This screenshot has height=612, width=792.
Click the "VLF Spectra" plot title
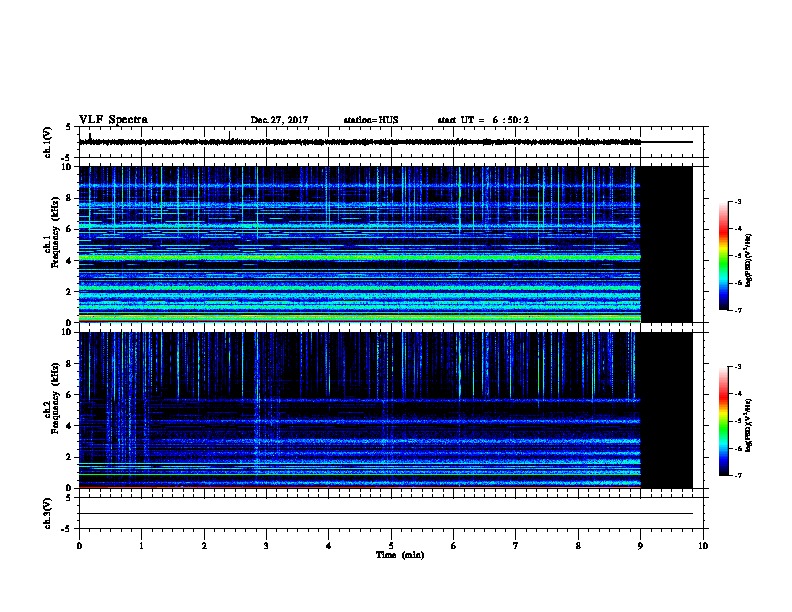coord(113,120)
